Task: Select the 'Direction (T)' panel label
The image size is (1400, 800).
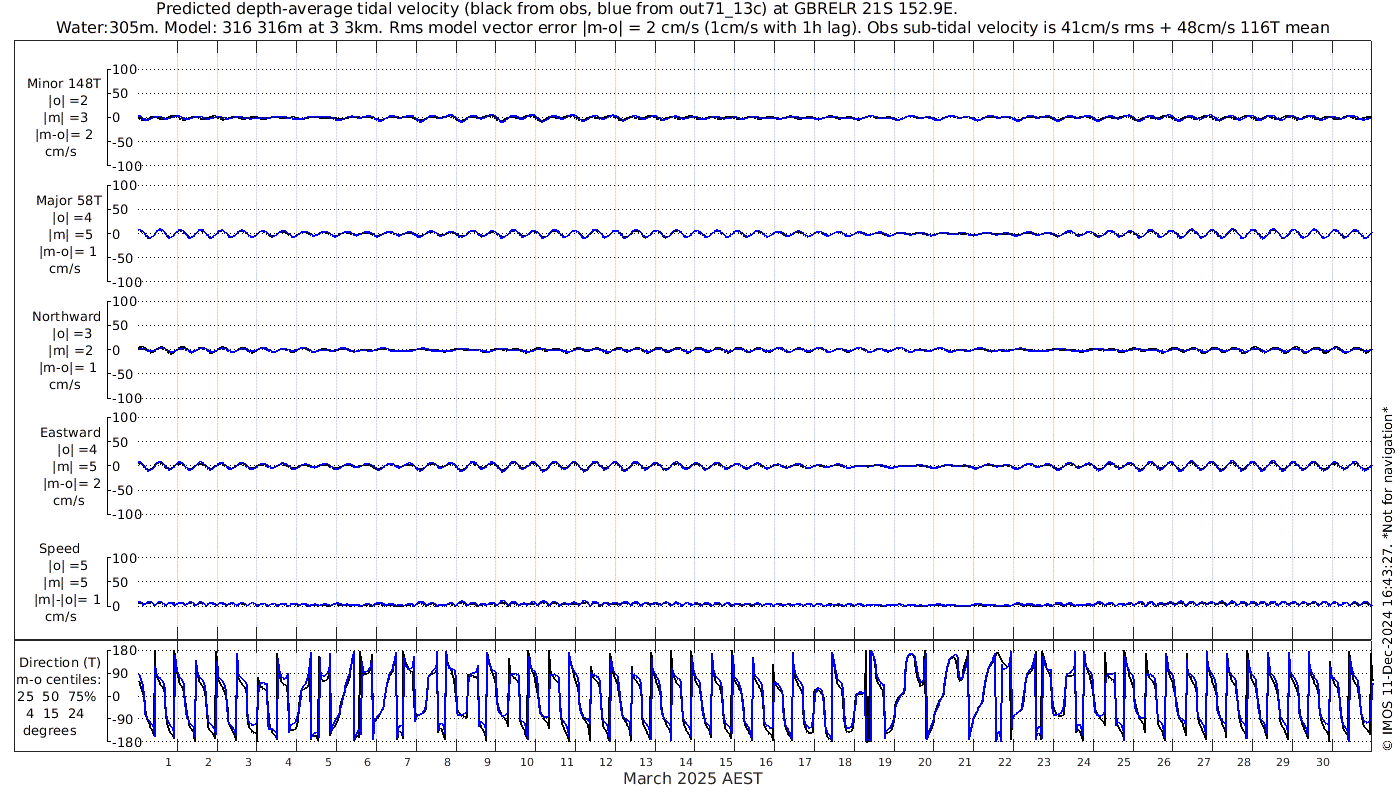Action: coord(61,662)
